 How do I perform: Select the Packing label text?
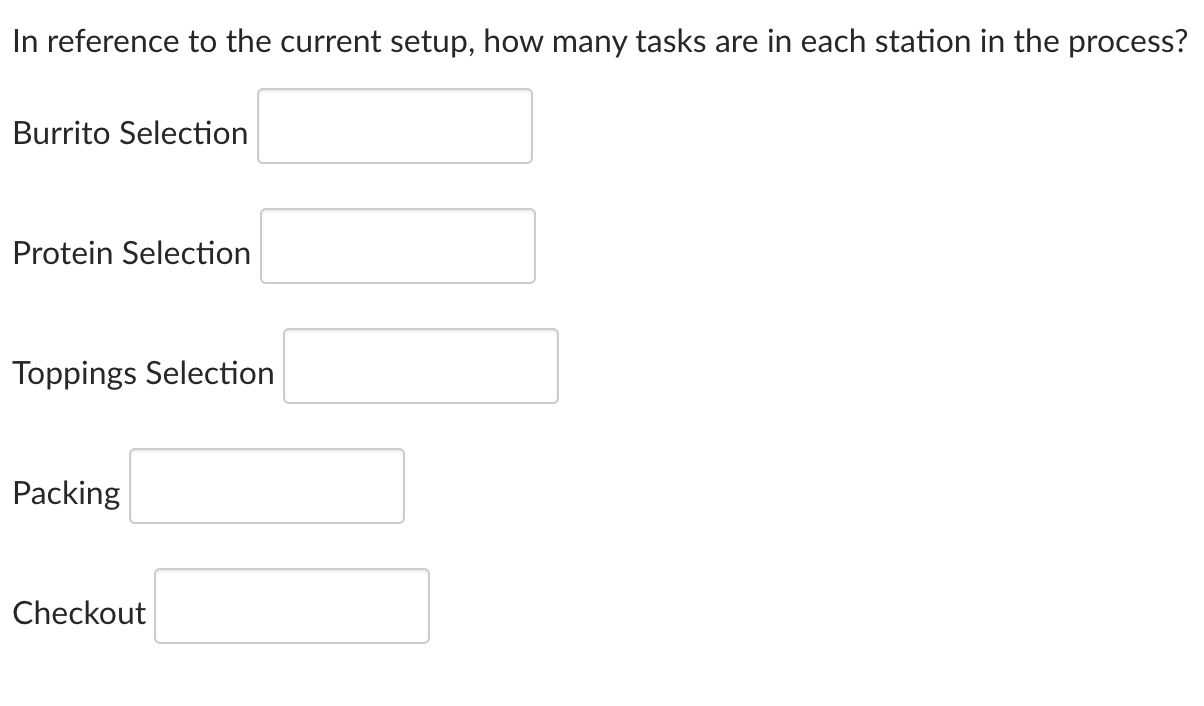point(65,492)
